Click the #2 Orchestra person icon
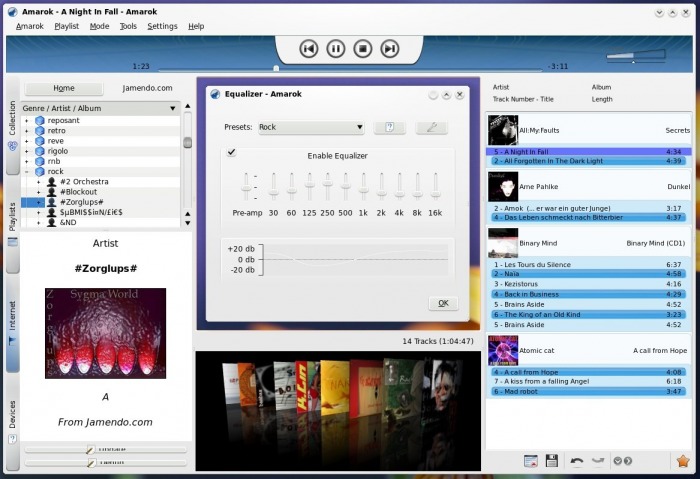700x479 pixels. 52,182
